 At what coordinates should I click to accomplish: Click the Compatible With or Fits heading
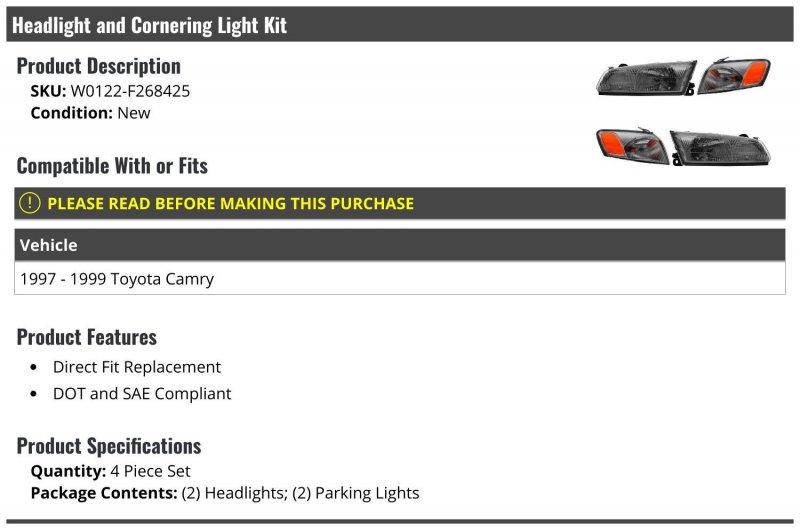112,166
